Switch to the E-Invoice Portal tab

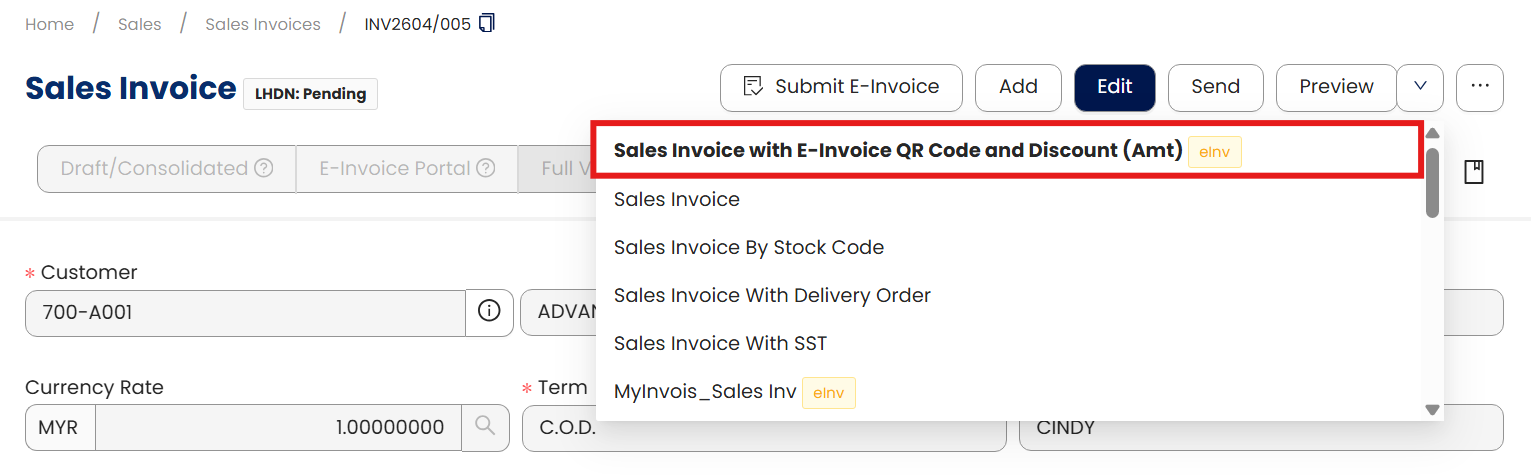[395, 169]
